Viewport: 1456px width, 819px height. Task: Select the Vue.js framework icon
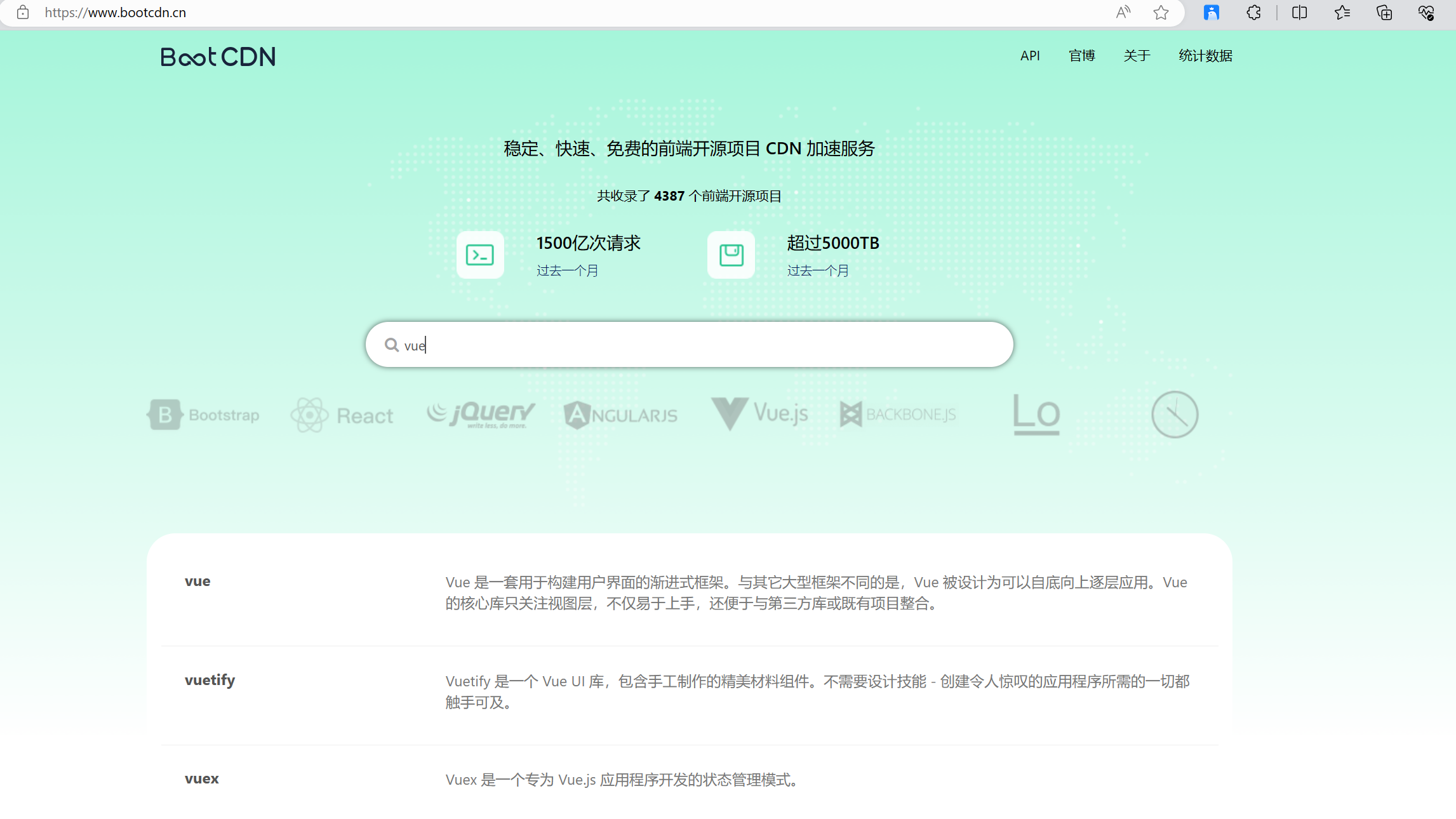tap(728, 414)
